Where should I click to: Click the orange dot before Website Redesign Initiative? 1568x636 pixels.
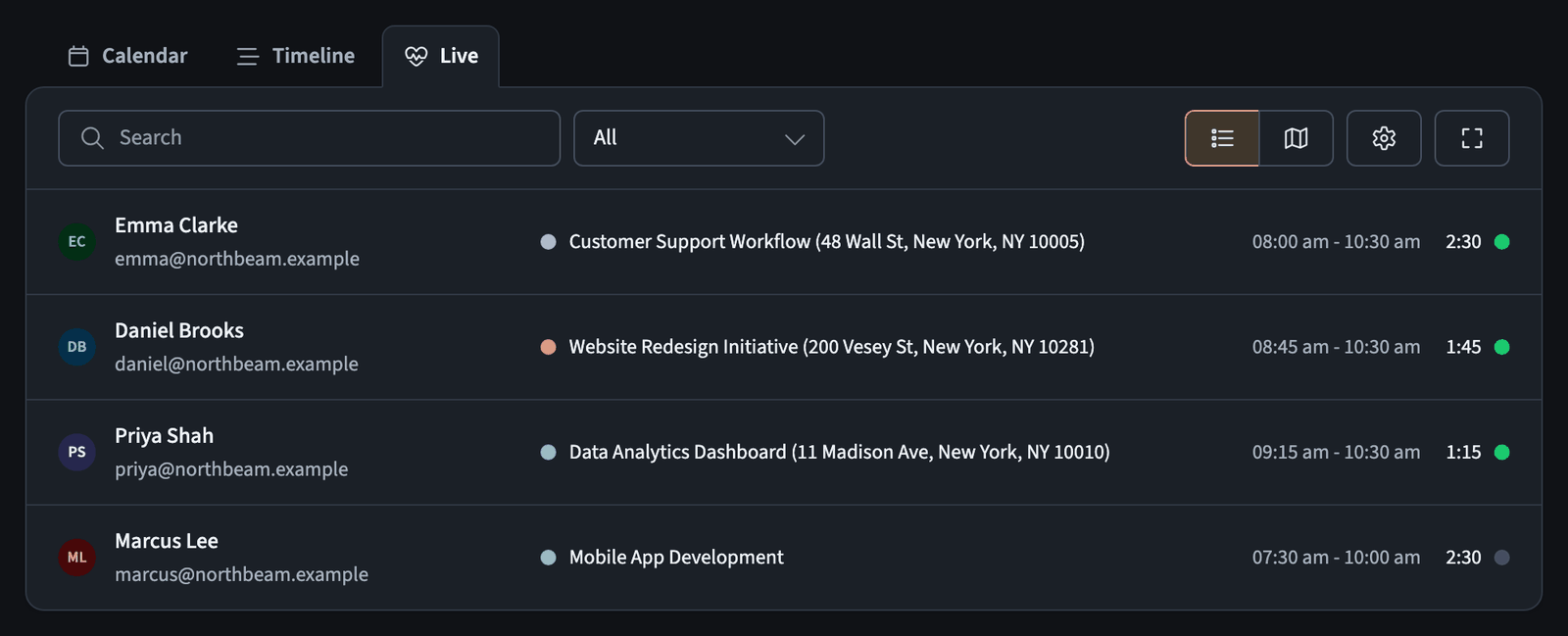click(x=549, y=347)
